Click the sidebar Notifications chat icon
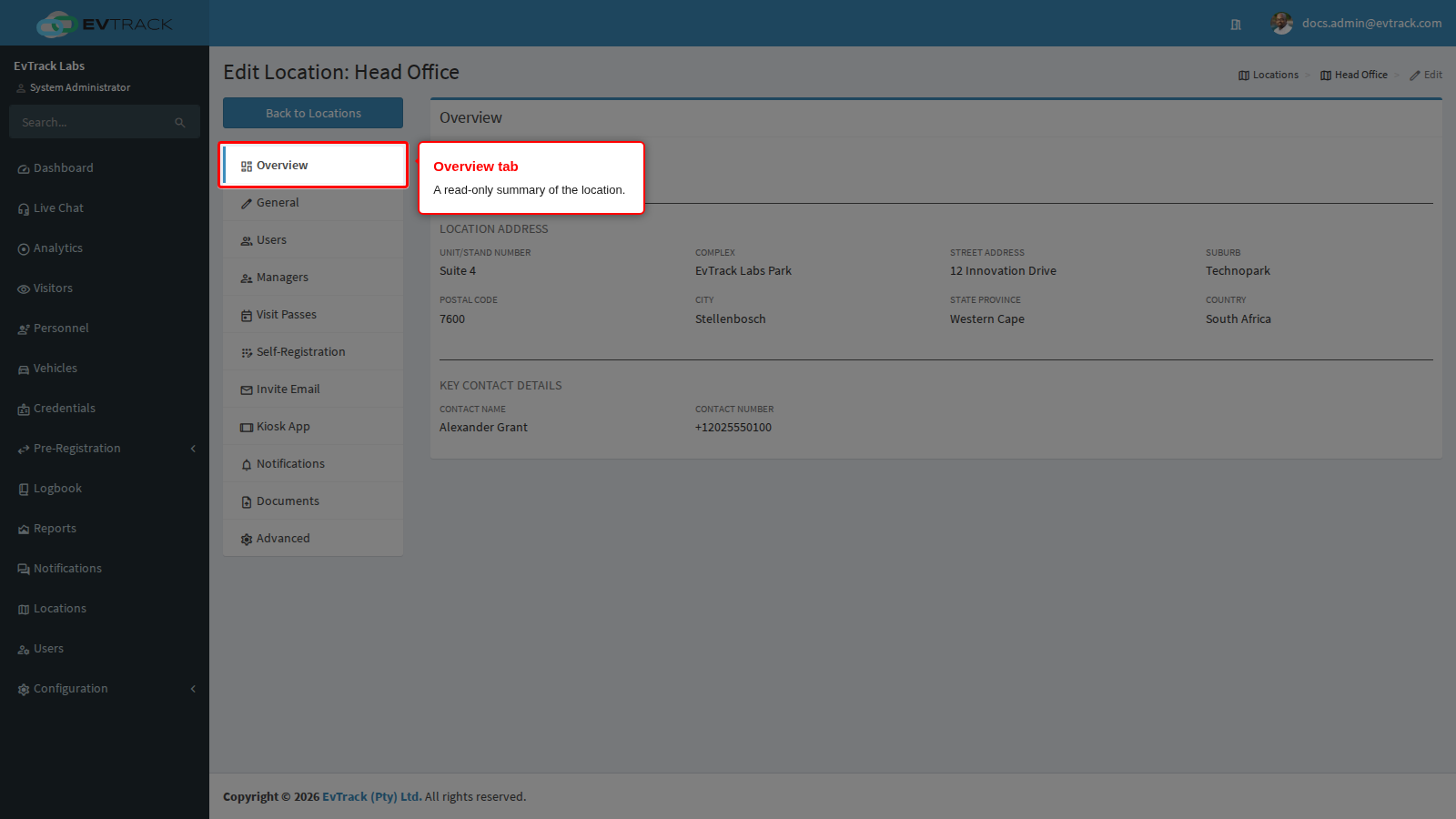Screen dimensions: 1456x819 24,570
